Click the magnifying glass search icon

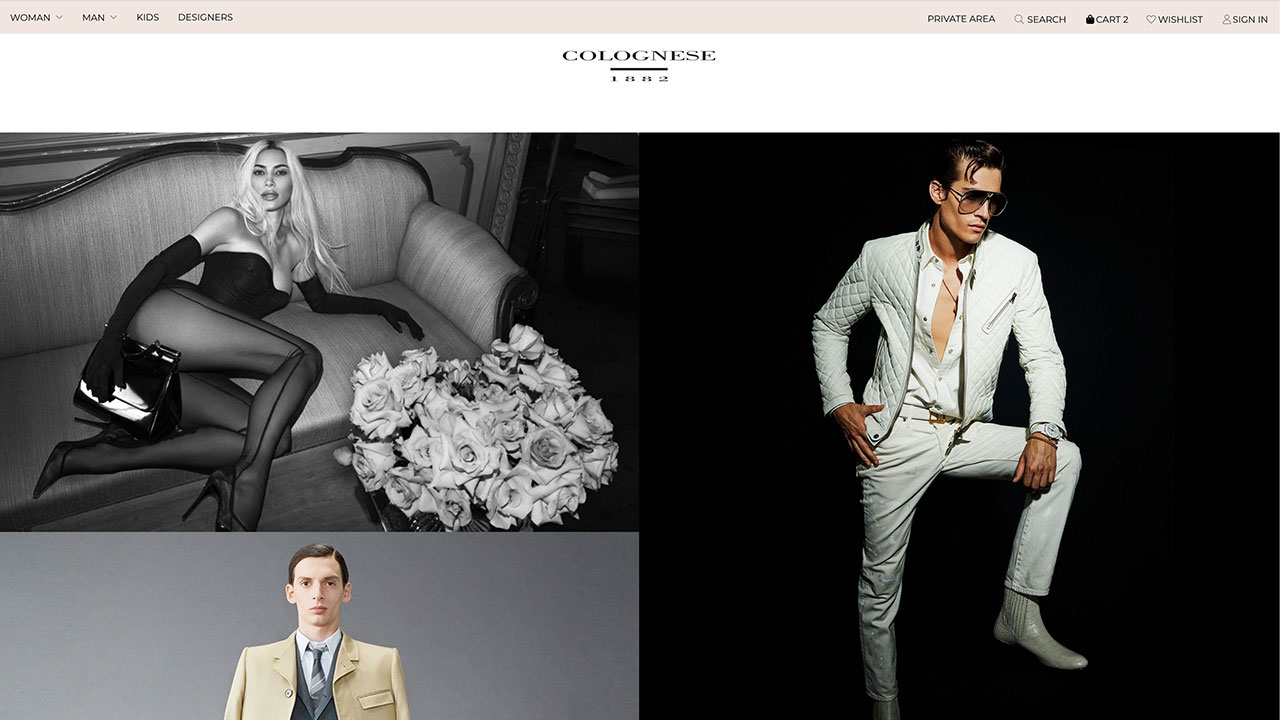1019,19
